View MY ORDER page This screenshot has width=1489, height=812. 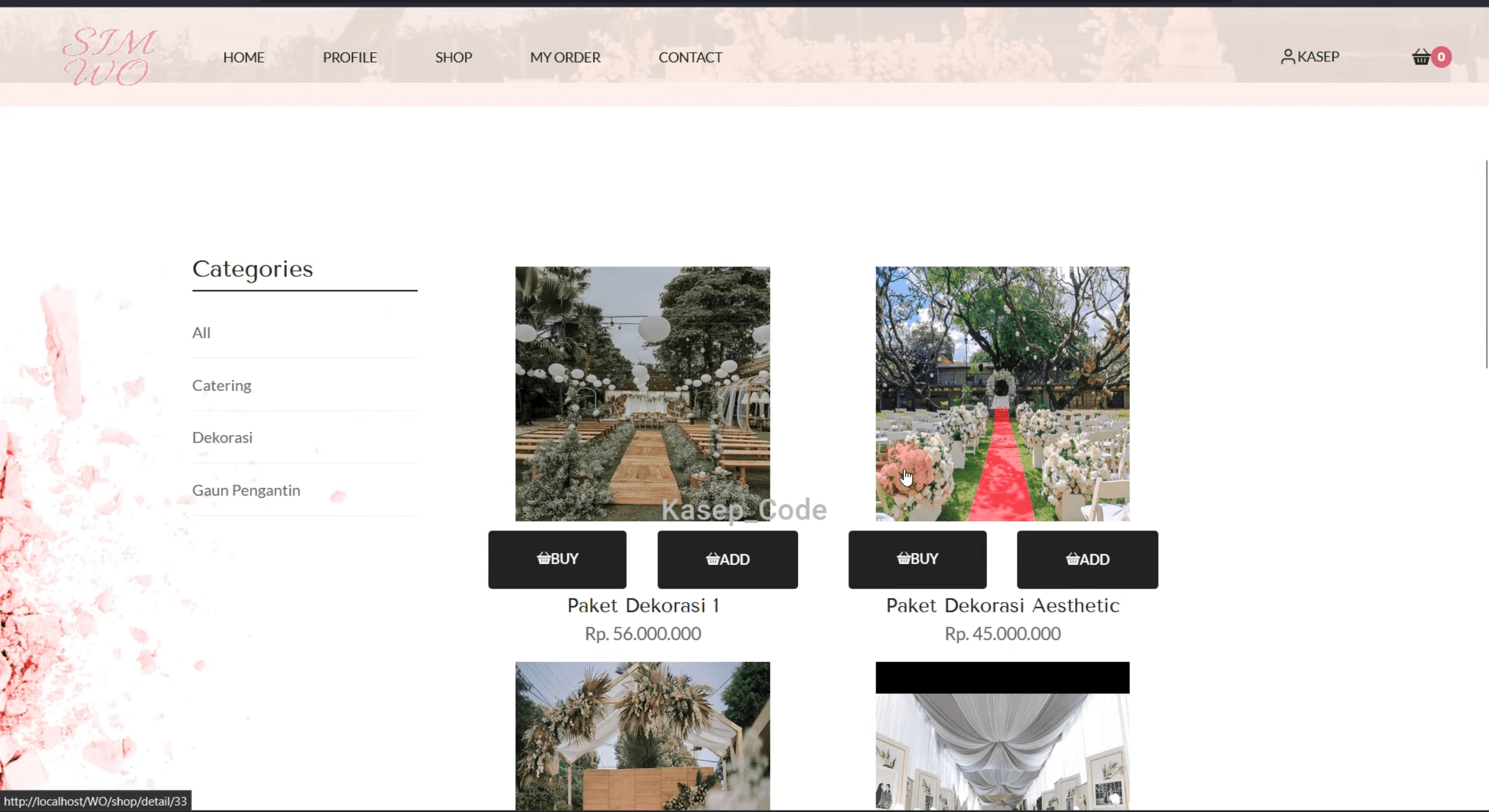tap(565, 57)
